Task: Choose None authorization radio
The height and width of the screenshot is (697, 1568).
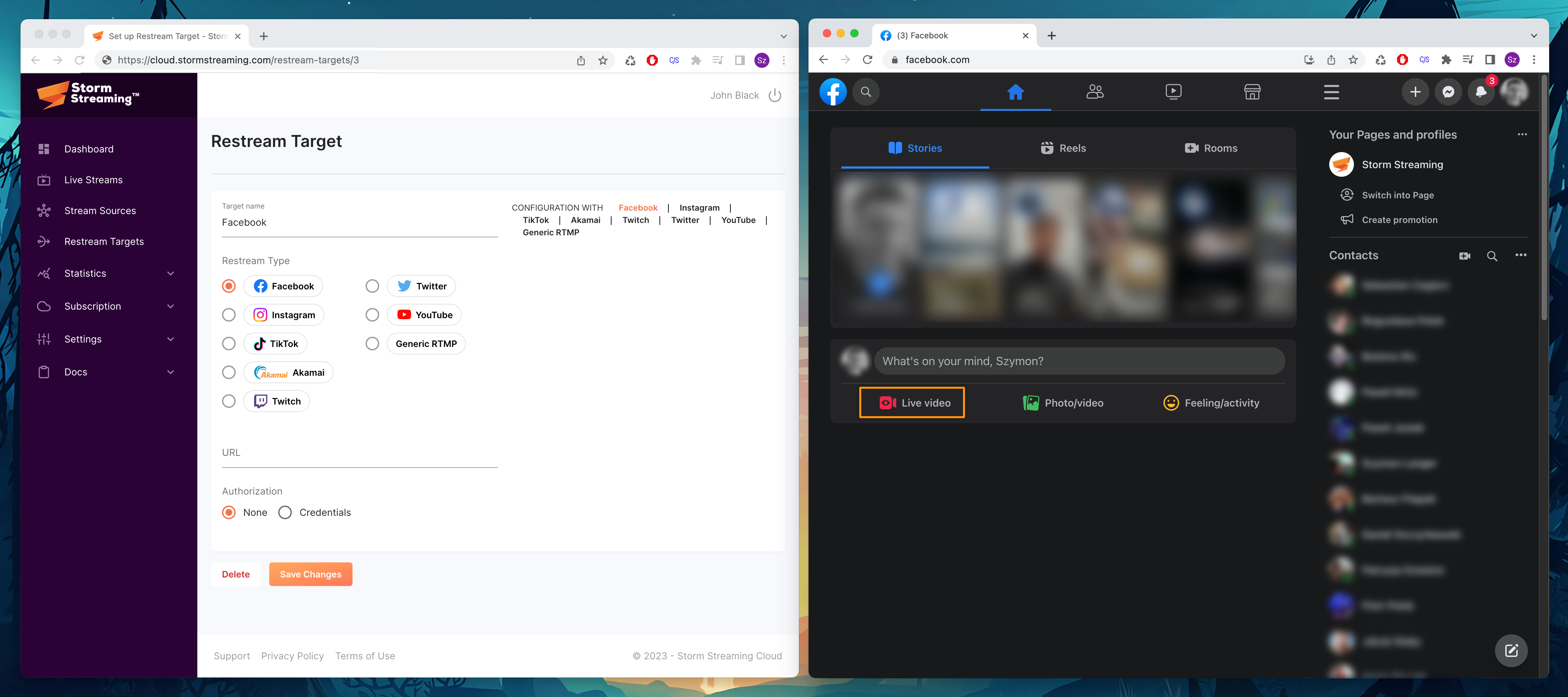Action: [x=229, y=512]
